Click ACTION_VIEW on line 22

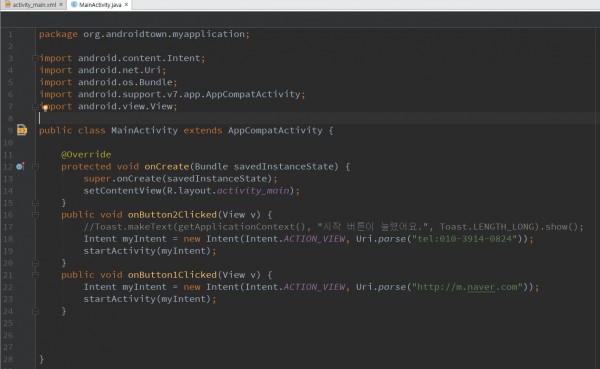314,287
